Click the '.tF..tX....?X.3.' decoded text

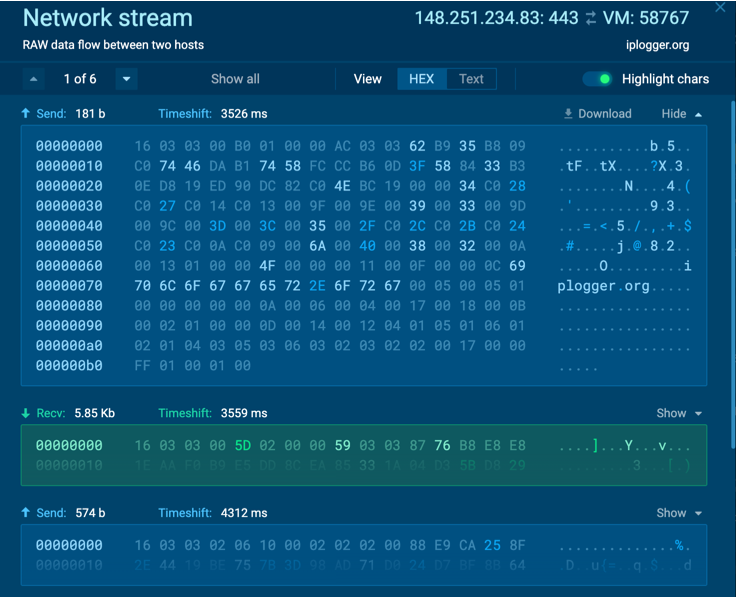point(624,166)
